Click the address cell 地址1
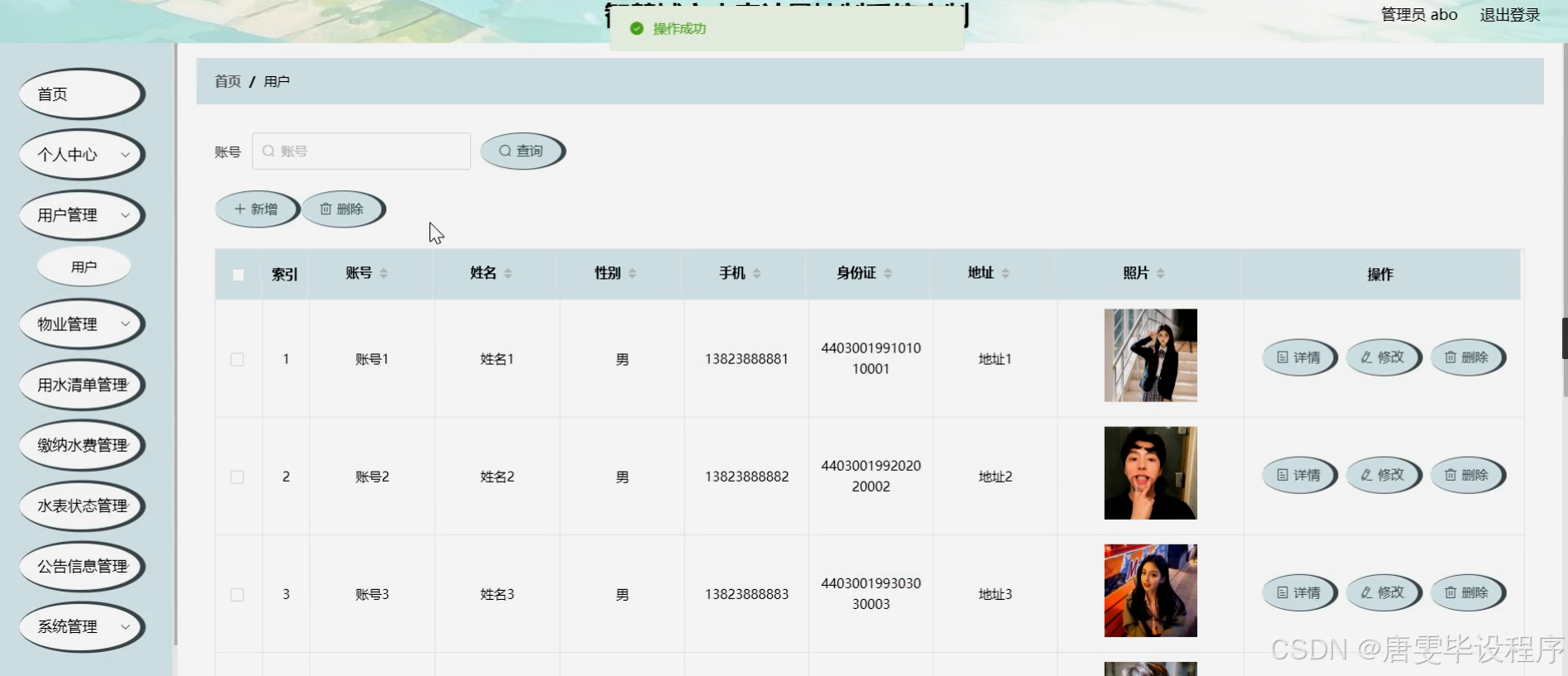 (x=995, y=359)
